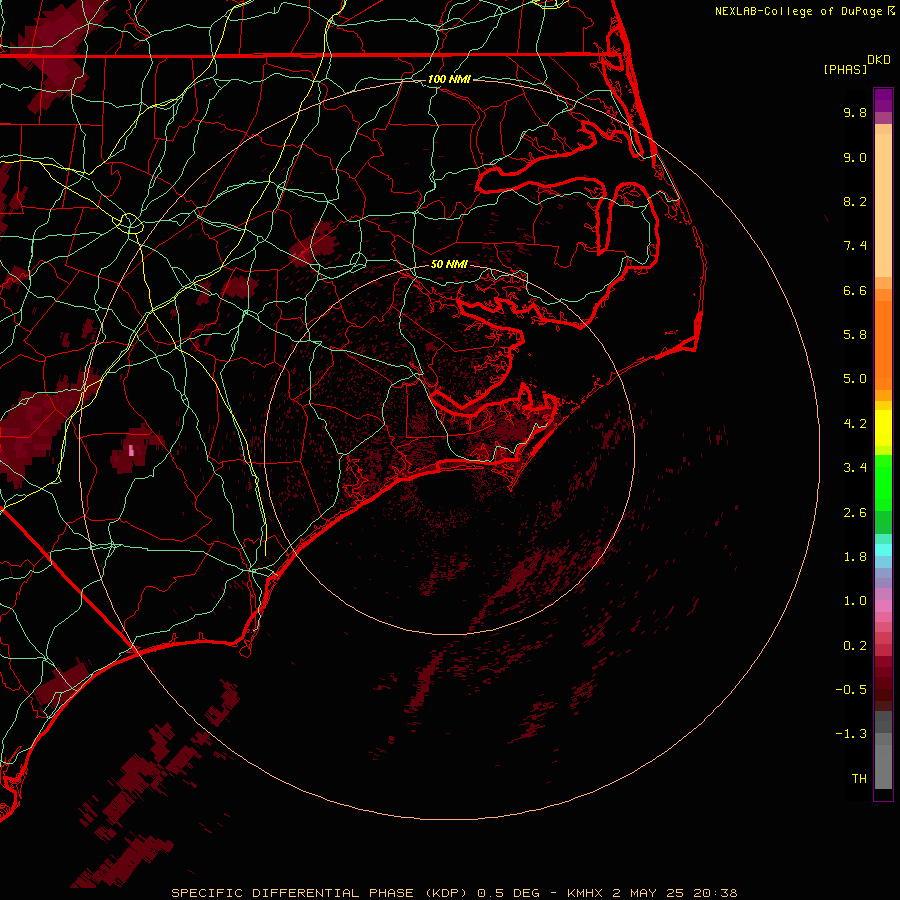Click the 5.8 scale value
This screenshot has width=900, height=900.
click(855, 335)
